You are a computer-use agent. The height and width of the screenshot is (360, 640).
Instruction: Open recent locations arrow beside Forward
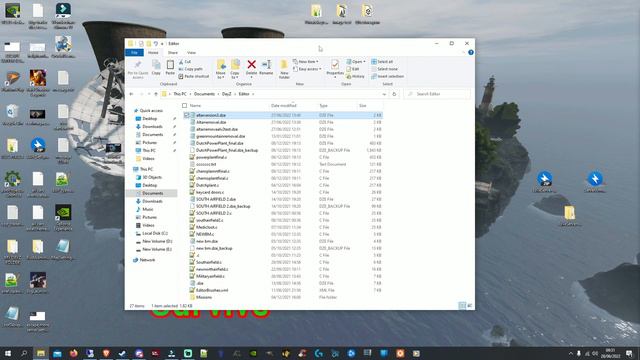click(149, 94)
